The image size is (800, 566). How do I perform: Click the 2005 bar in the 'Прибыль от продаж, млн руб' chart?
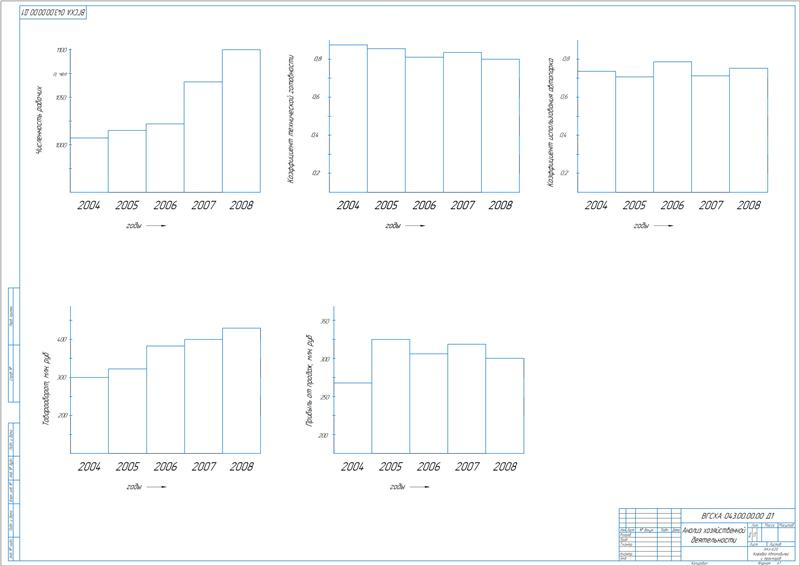click(391, 396)
